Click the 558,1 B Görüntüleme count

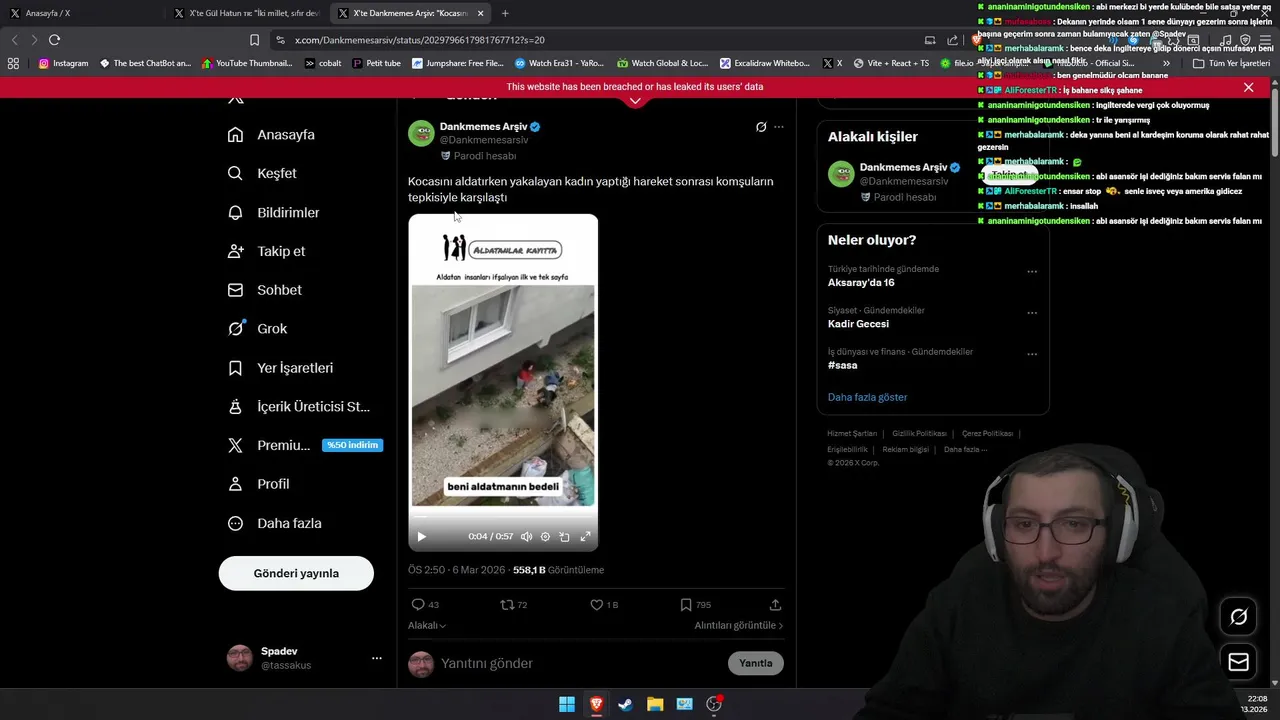(x=558, y=570)
